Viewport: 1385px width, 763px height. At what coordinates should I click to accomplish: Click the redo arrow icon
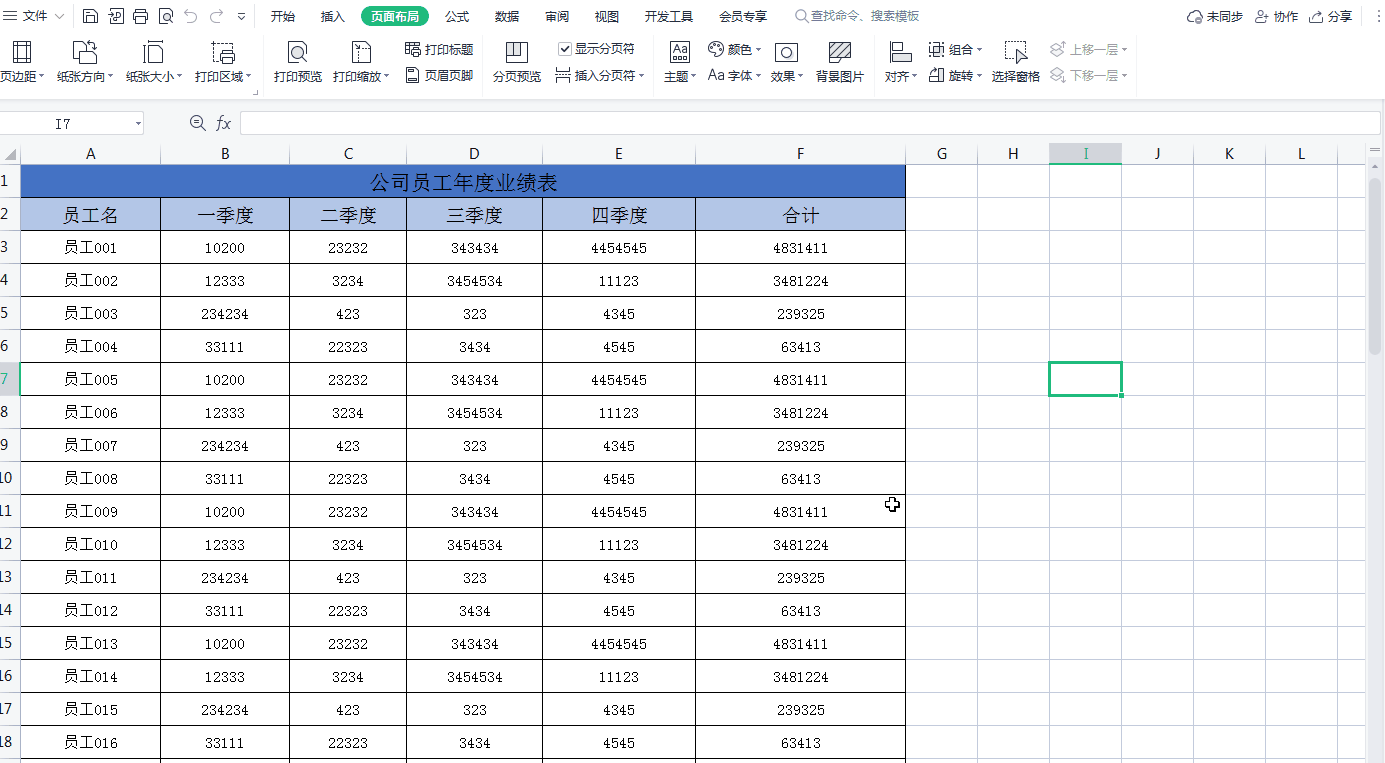pyautogui.click(x=216, y=16)
